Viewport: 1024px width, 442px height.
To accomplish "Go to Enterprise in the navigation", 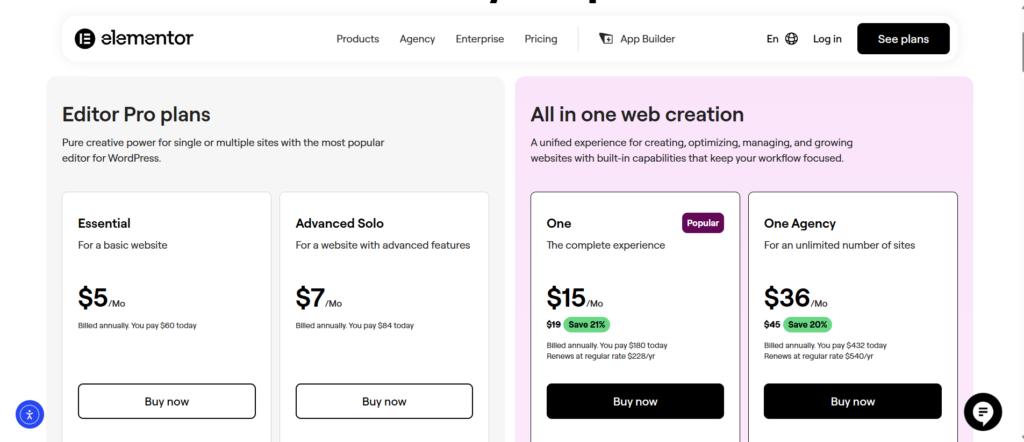I will [480, 39].
